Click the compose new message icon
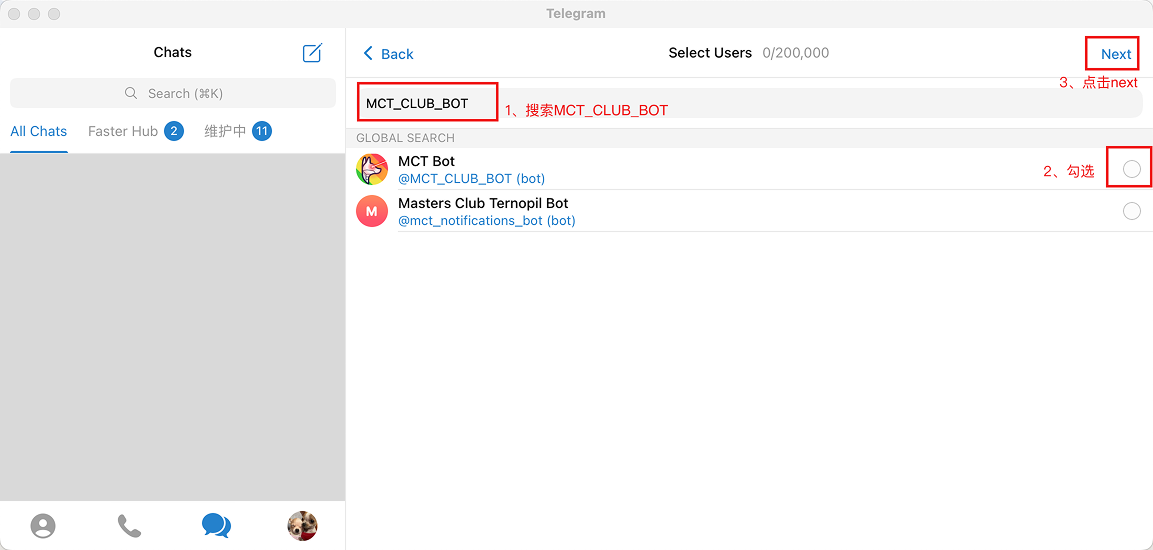Screen dimensions: 1153x550 point(313,53)
